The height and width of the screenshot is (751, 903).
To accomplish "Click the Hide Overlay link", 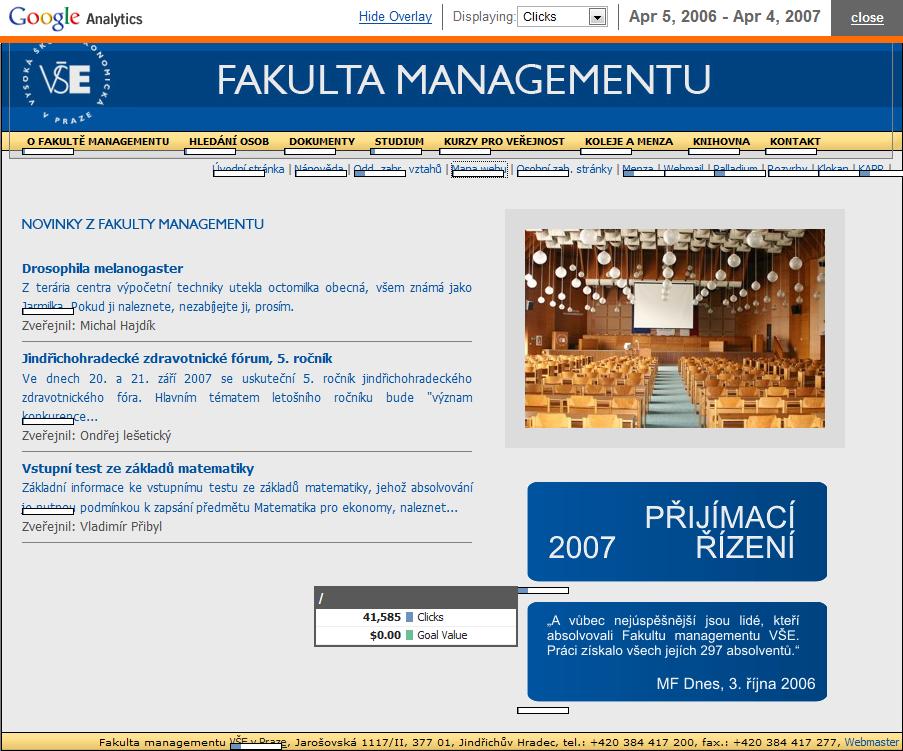I will pos(395,17).
